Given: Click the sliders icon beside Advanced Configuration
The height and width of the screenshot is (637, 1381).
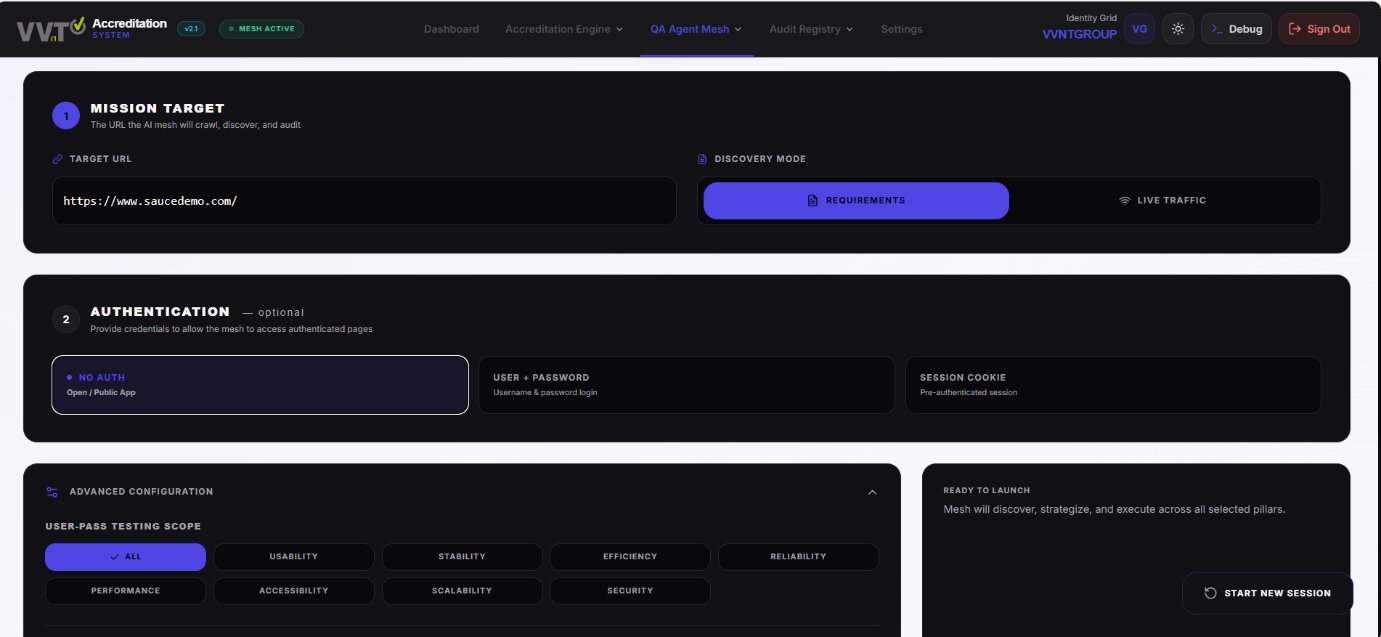Looking at the screenshot, I should 52,492.
